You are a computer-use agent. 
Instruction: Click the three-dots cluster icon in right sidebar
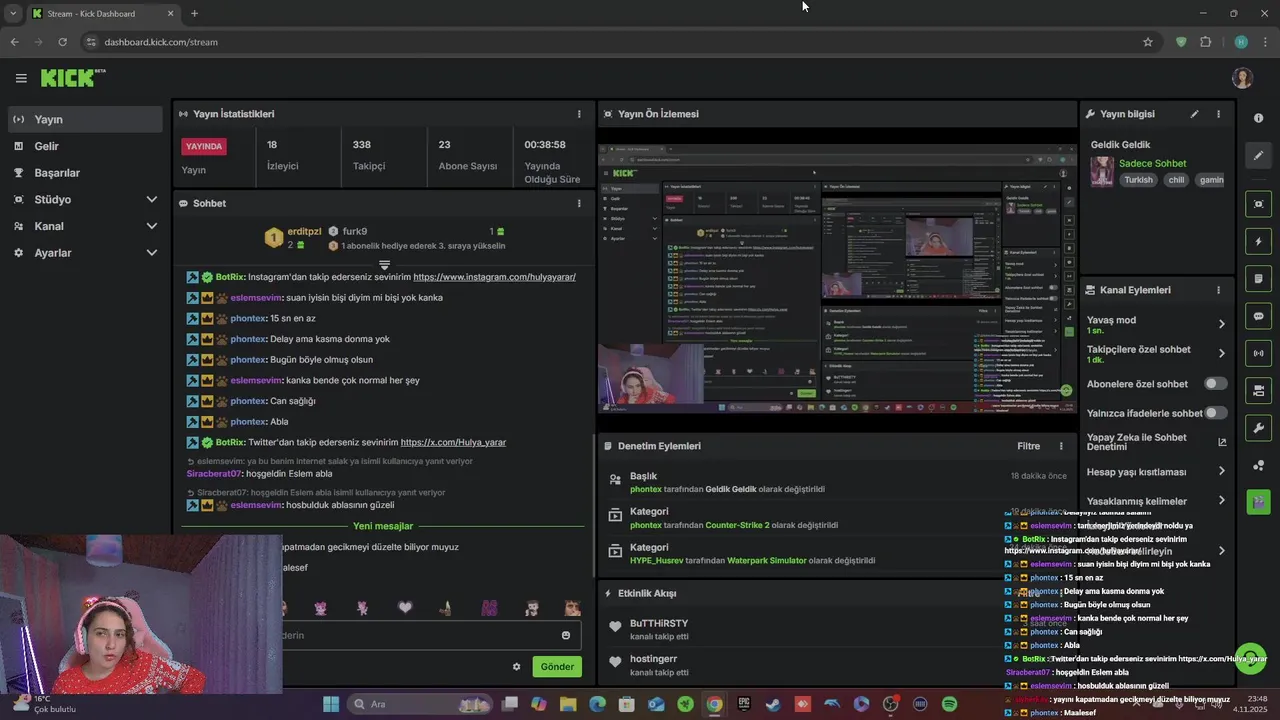click(x=1258, y=465)
